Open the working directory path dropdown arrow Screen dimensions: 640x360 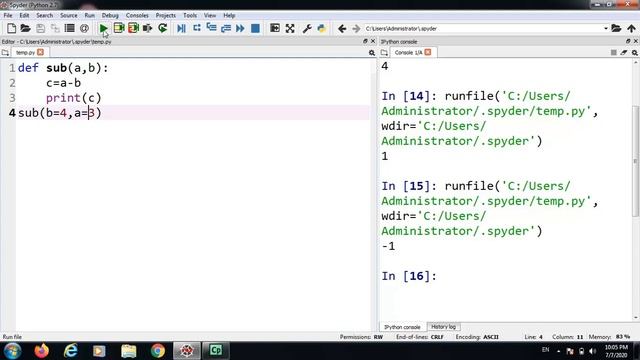pyautogui.click(x=606, y=29)
